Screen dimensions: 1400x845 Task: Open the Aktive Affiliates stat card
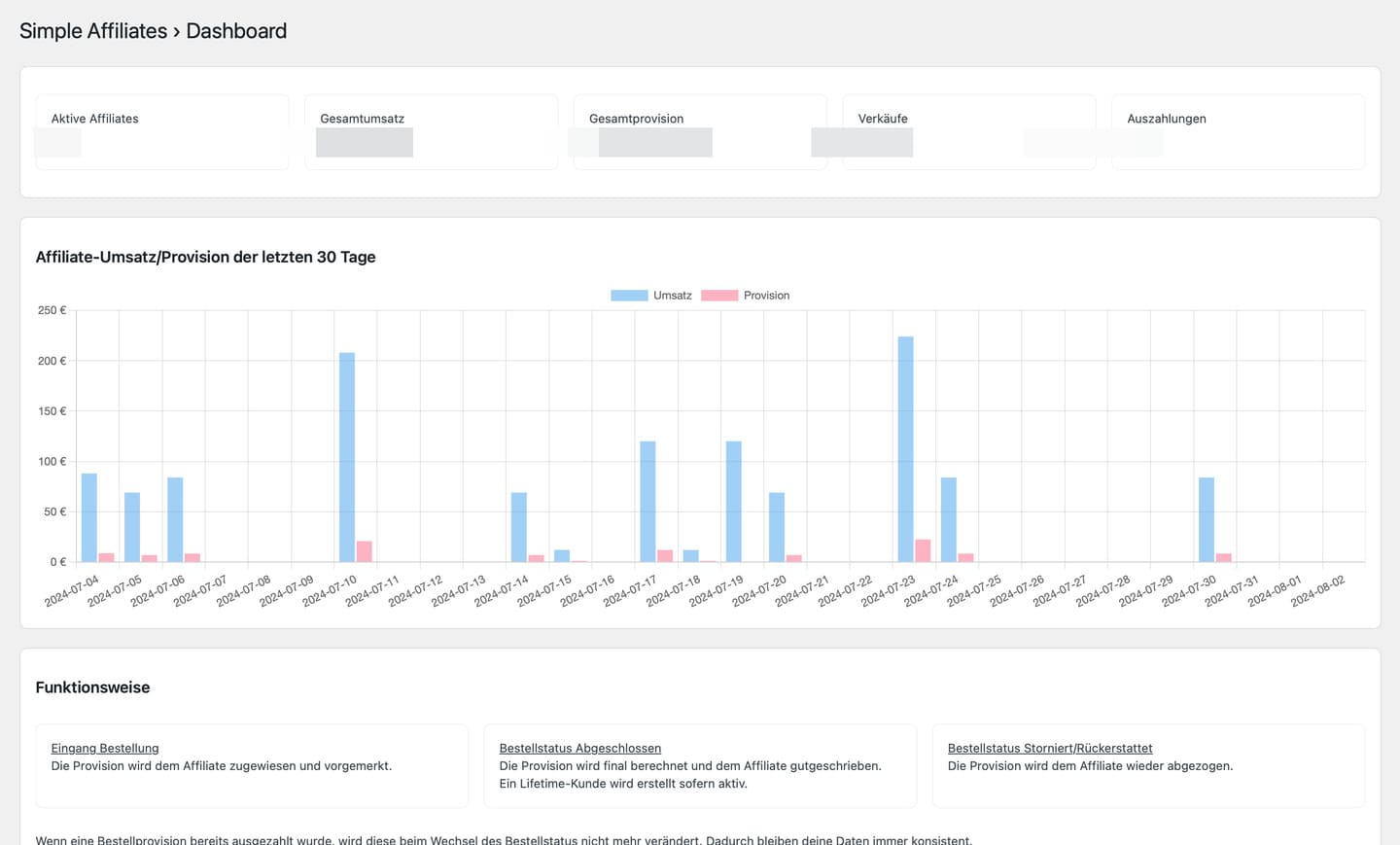(x=162, y=131)
